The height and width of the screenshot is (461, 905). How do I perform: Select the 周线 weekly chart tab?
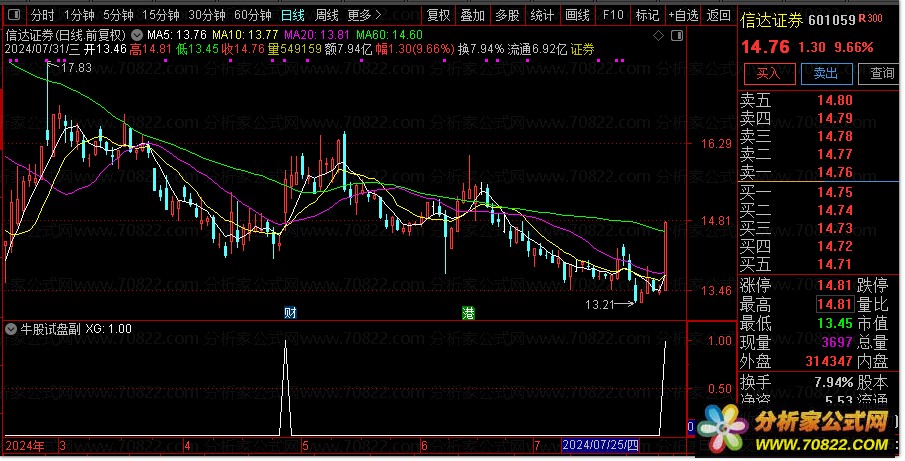pyautogui.click(x=327, y=15)
